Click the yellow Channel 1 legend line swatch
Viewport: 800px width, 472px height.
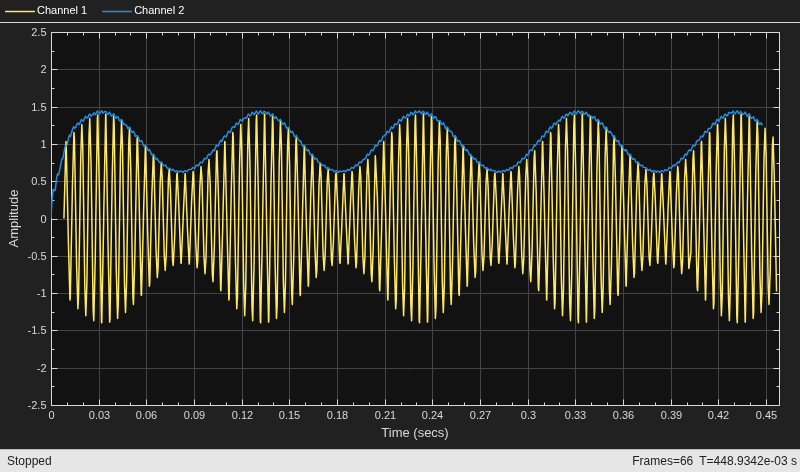pos(20,11)
